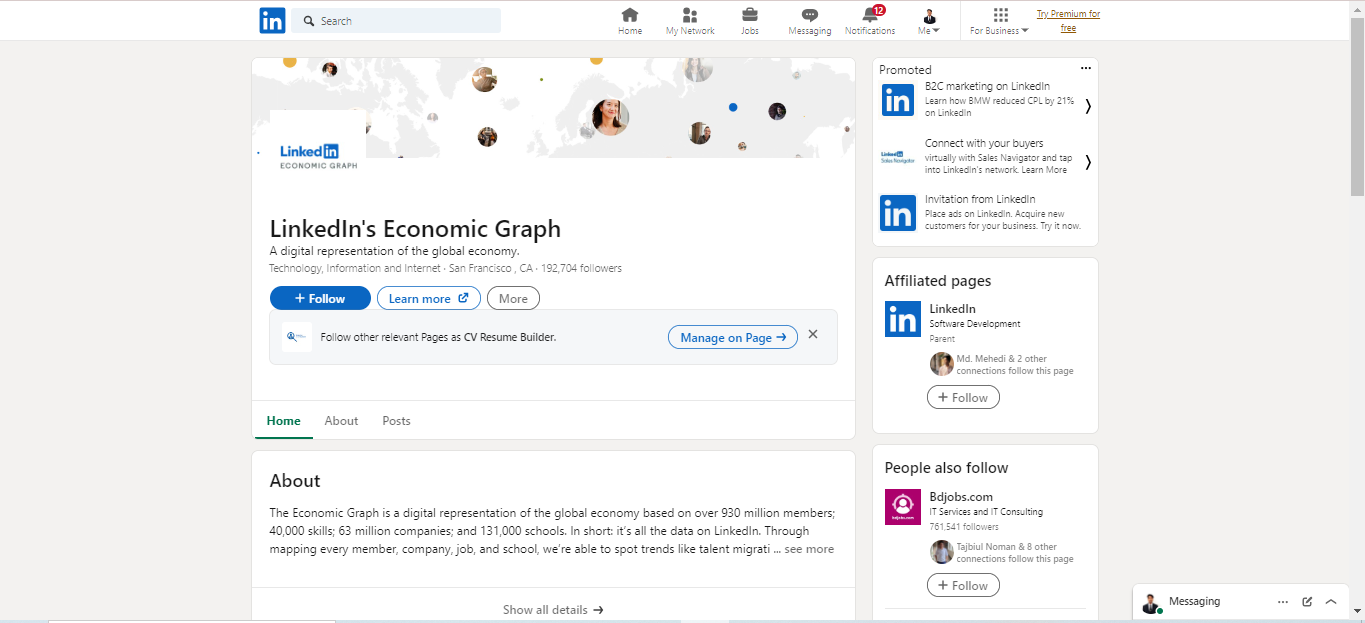
Task: Open the Bdjobs.com page name
Action: (961, 497)
